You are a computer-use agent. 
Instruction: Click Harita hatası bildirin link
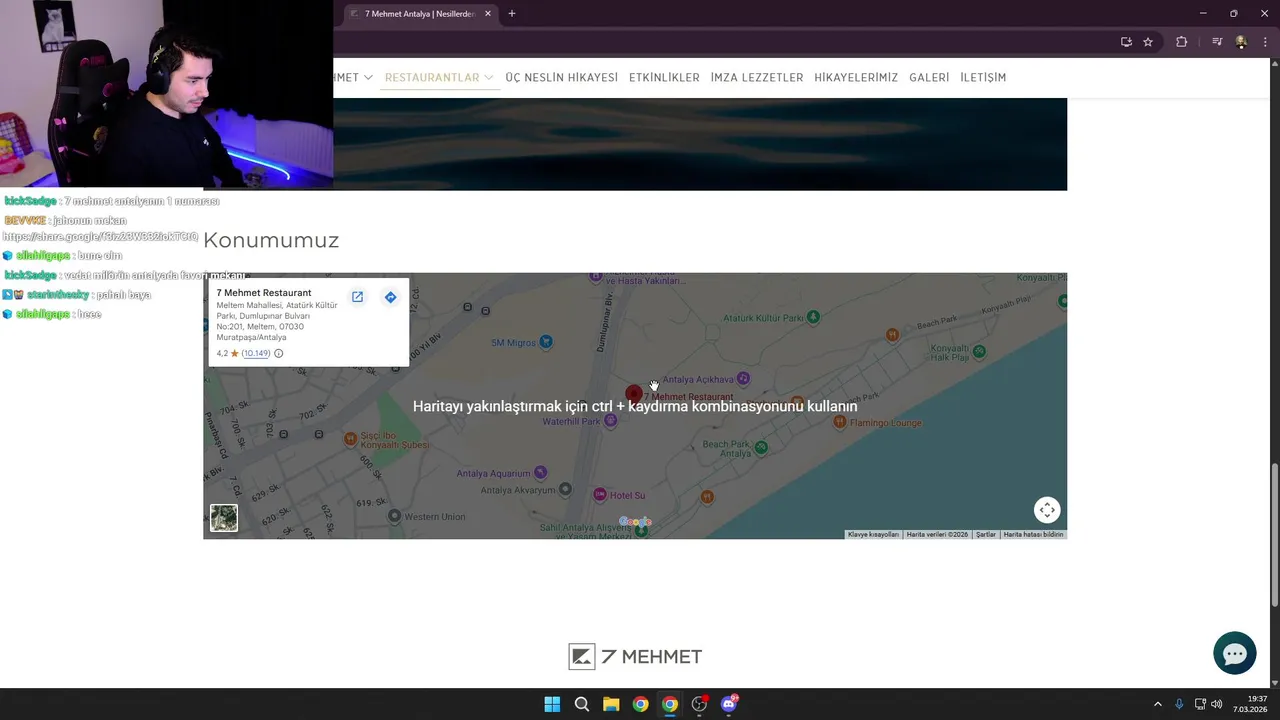click(x=1033, y=535)
